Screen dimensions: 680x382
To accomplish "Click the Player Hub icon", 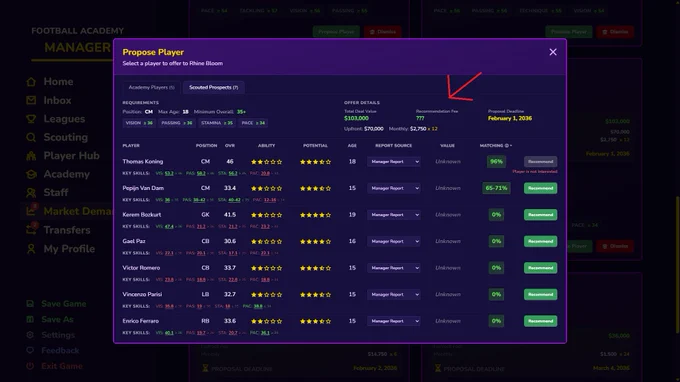I will pos(31,156).
